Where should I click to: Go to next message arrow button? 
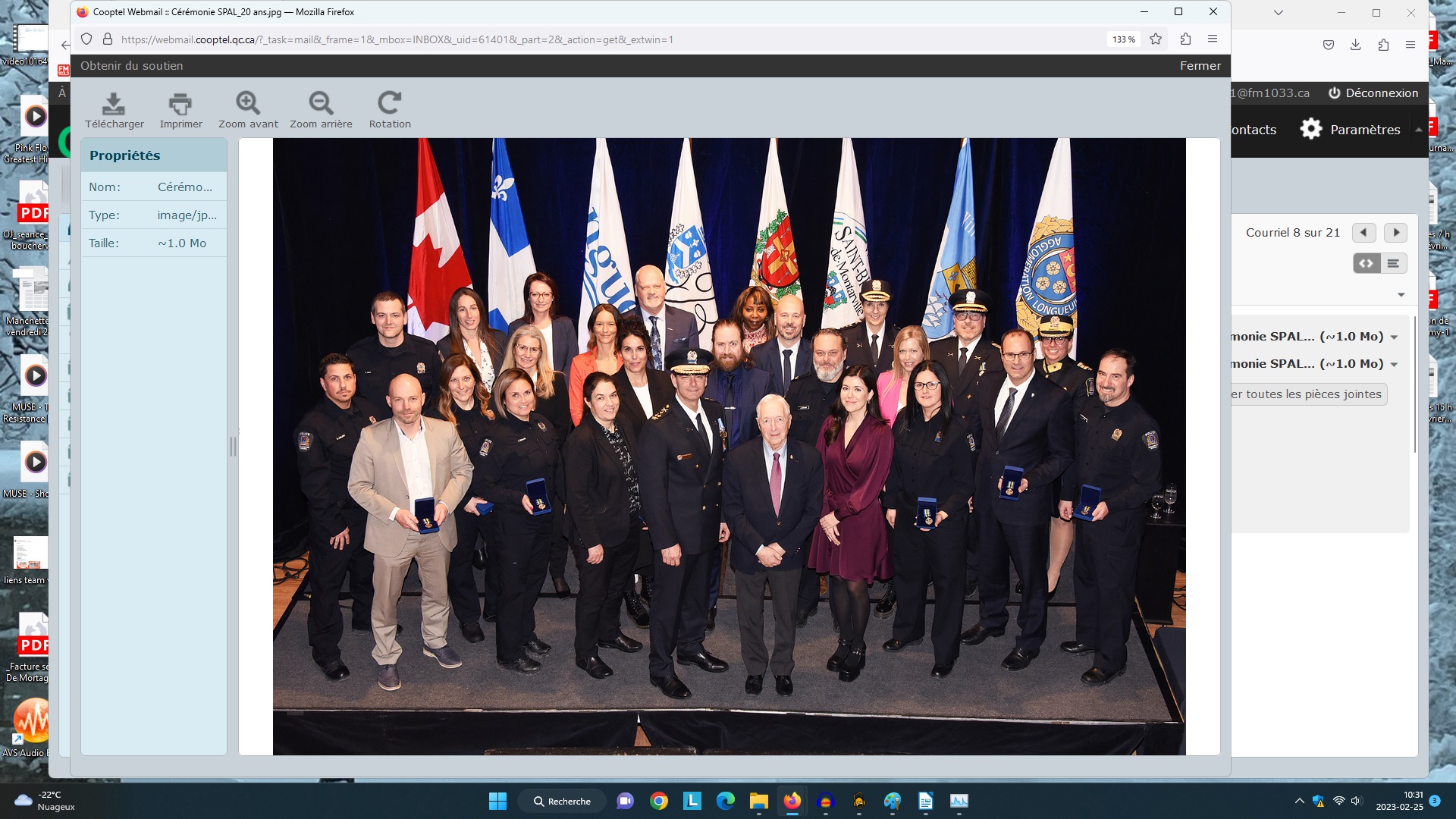(1395, 233)
